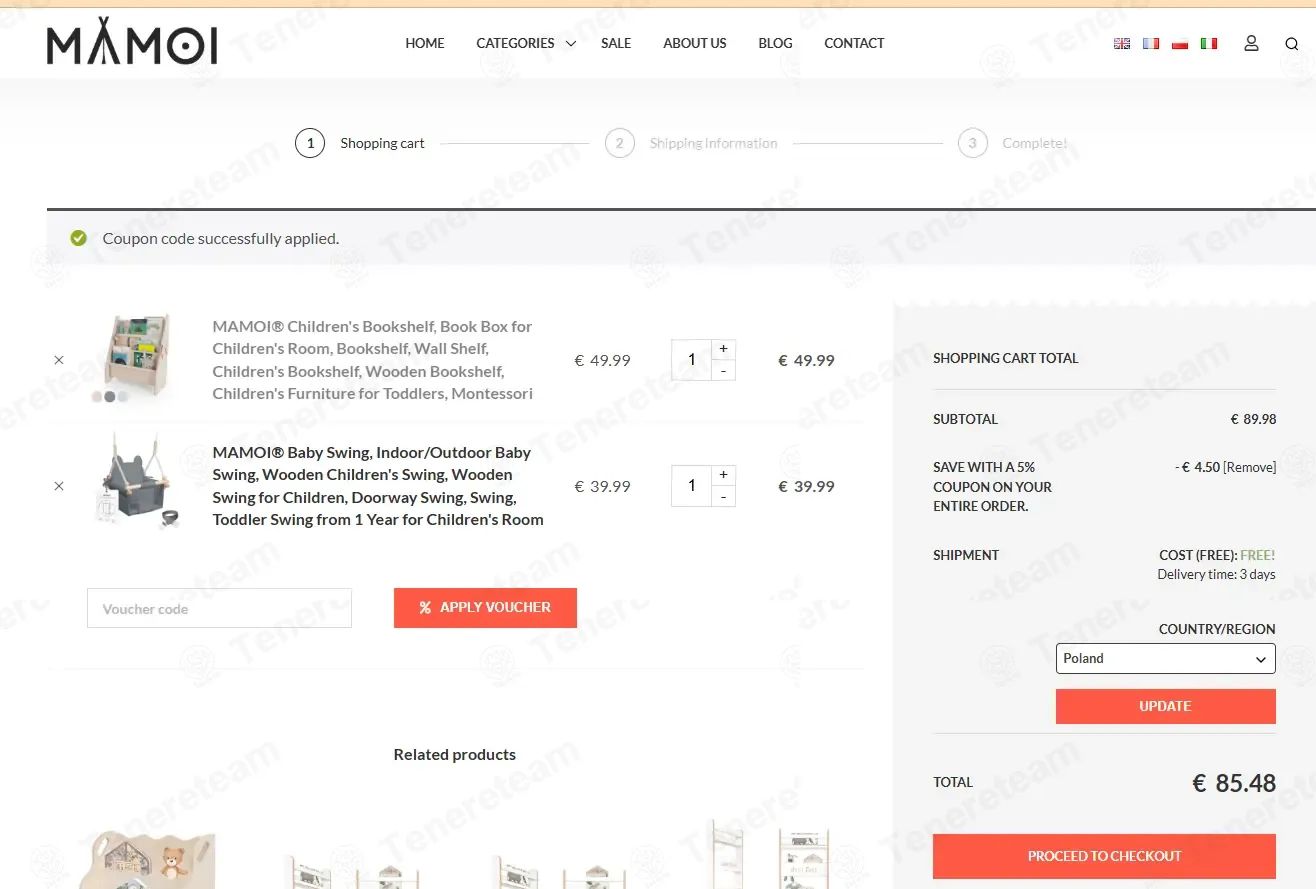Select step 3 Complete
This screenshot has width=1316, height=889.
coord(1012,143)
